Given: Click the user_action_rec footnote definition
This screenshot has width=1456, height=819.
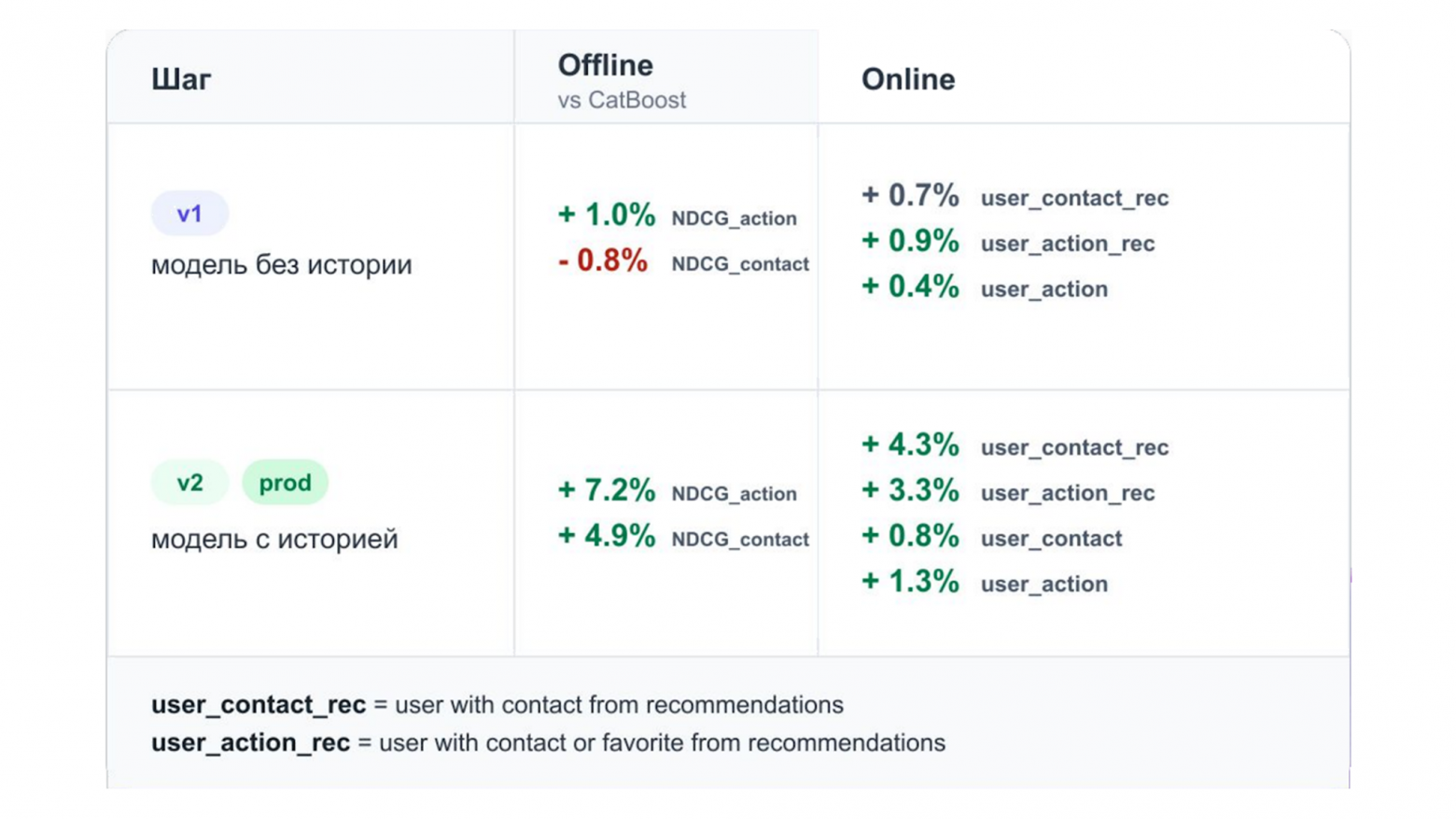Looking at the screenshot, I should pos(548,743).
